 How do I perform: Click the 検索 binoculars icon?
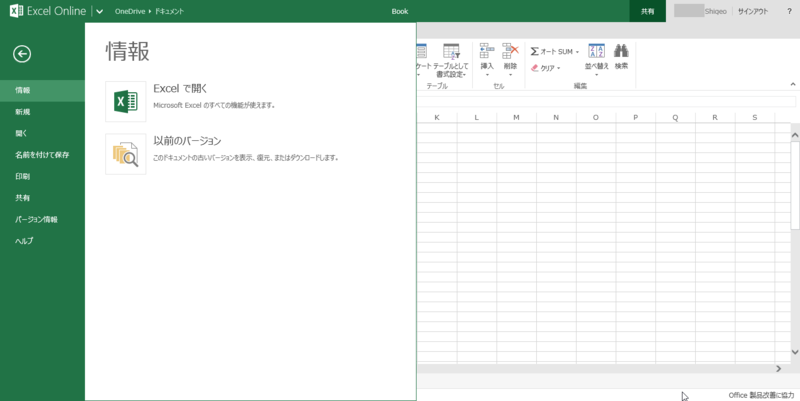point(621,51)
